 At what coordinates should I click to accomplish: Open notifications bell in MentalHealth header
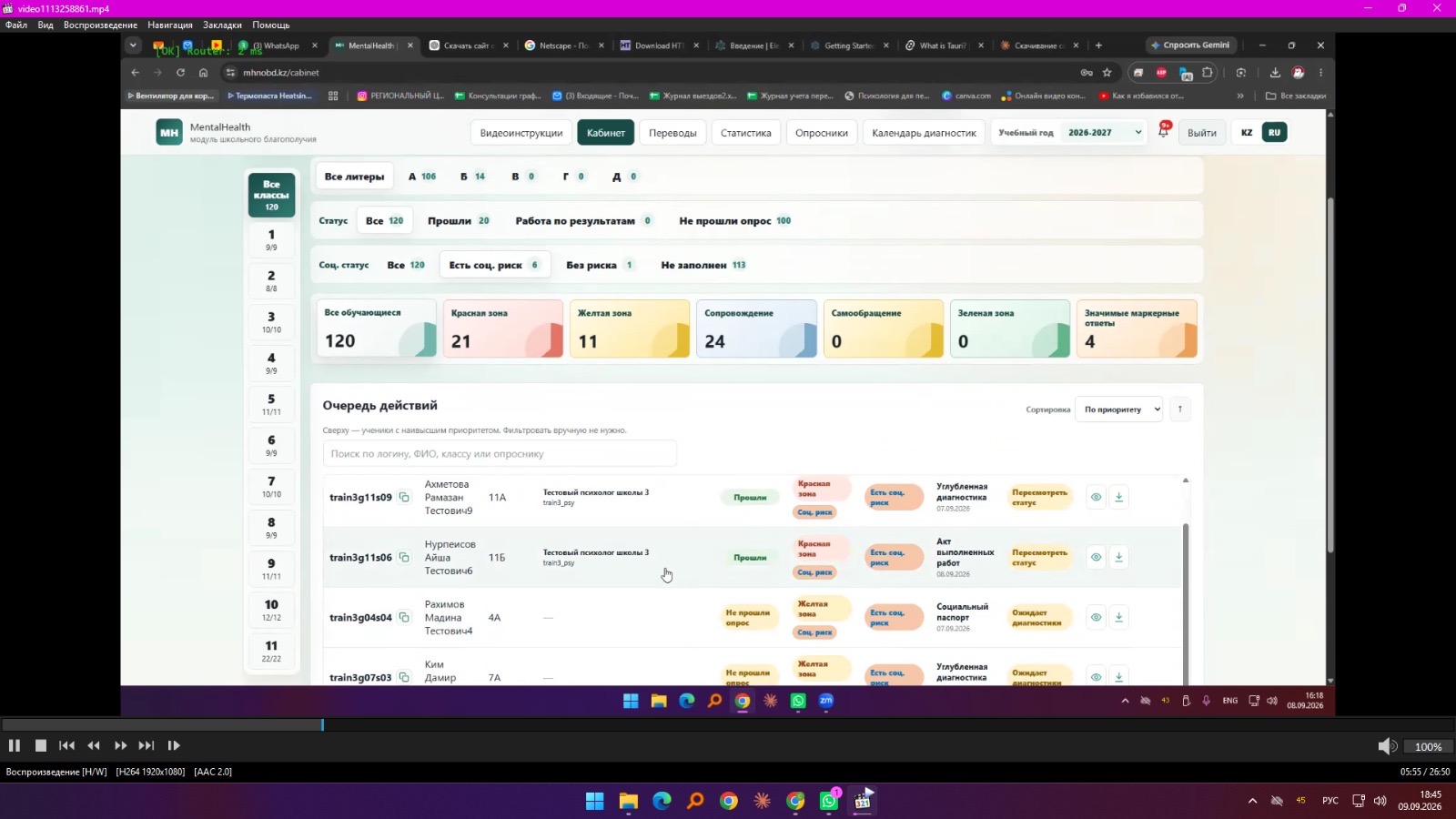click(x=1163, y=132)
